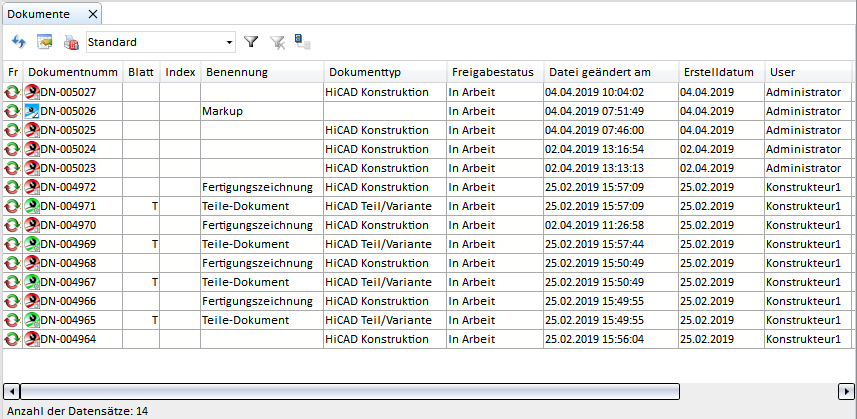The height and width of the screenshot is (419, 857).
Task: Click Administrator user in DN-005025 row
Action: coord(803,130)
